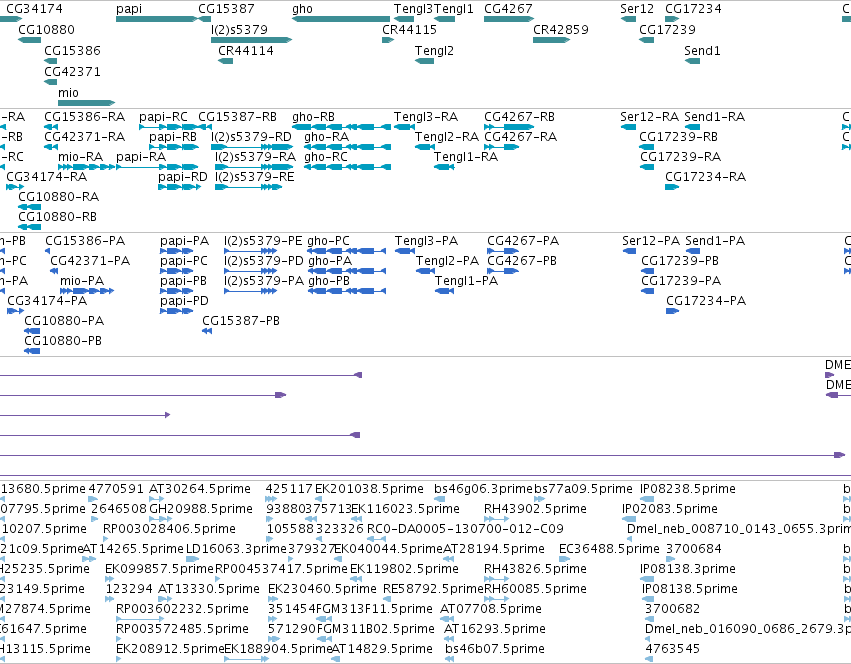Select the bs46b07.5prime EST label
Viewport: 851px width, 664px height.
tap(495, 649)
